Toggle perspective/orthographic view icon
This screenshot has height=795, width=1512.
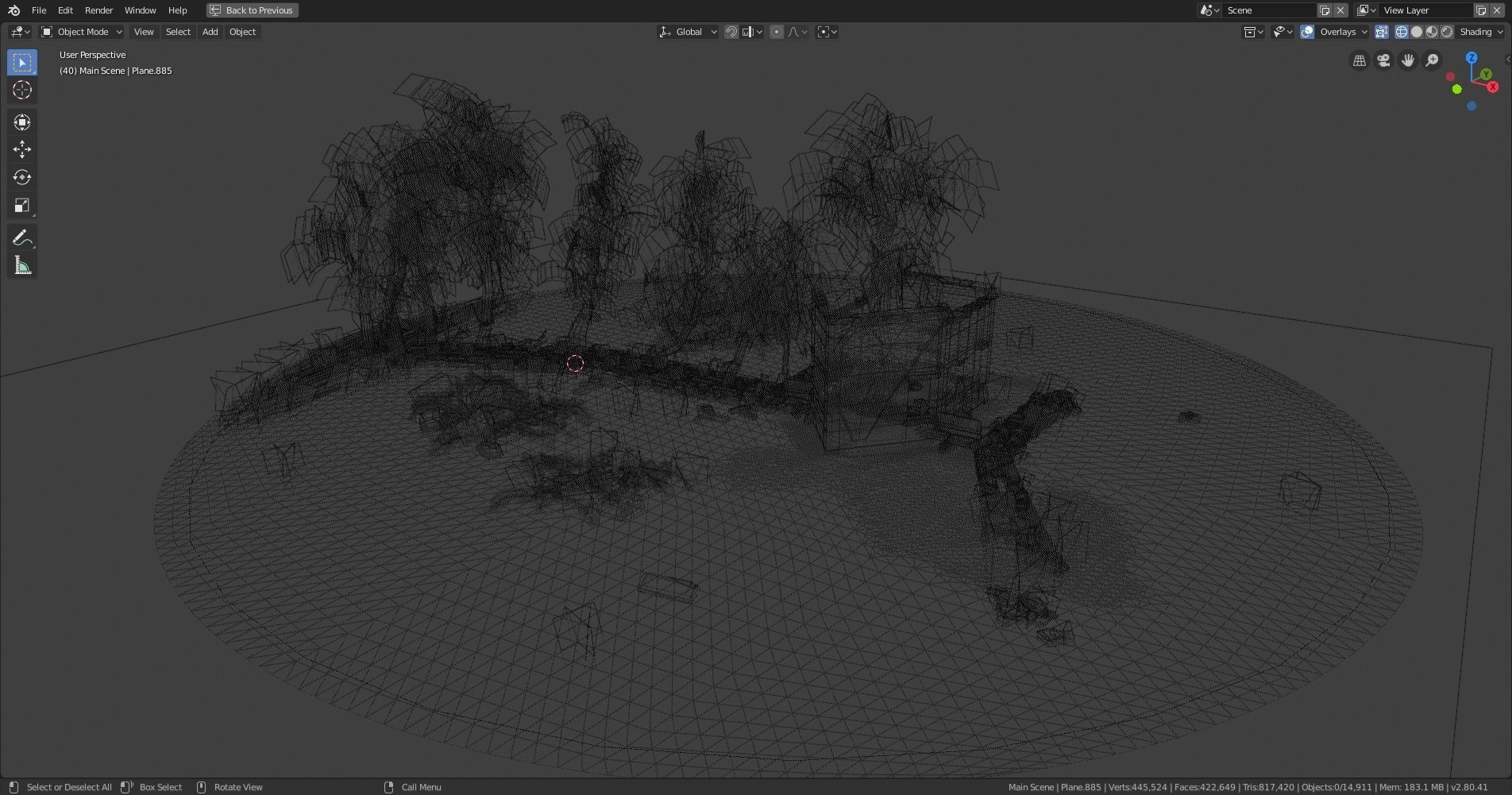(x=1360, y=61)
